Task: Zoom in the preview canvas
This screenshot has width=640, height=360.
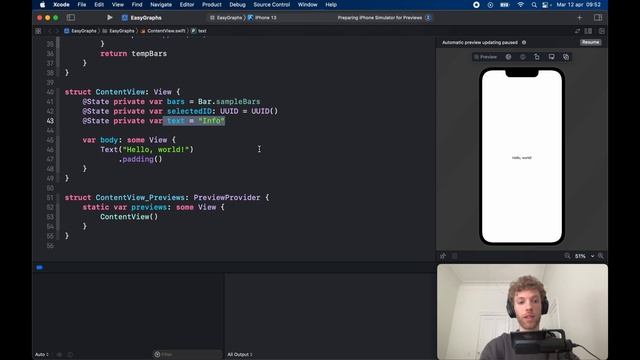Action: point(601,256)
